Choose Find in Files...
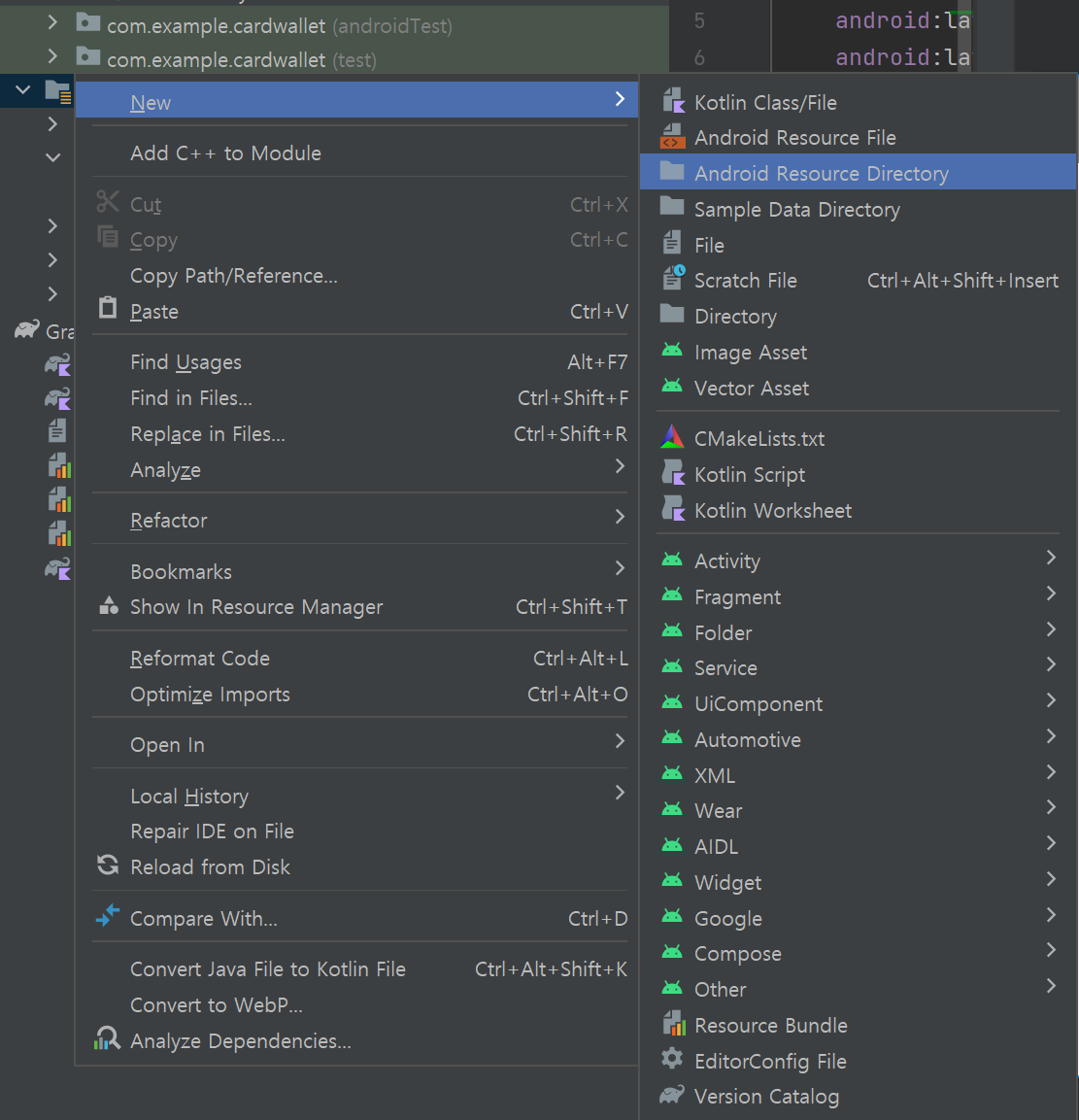Image resolution: width=1079 pixels, height=1120 pixels. (x=356, y=398)
